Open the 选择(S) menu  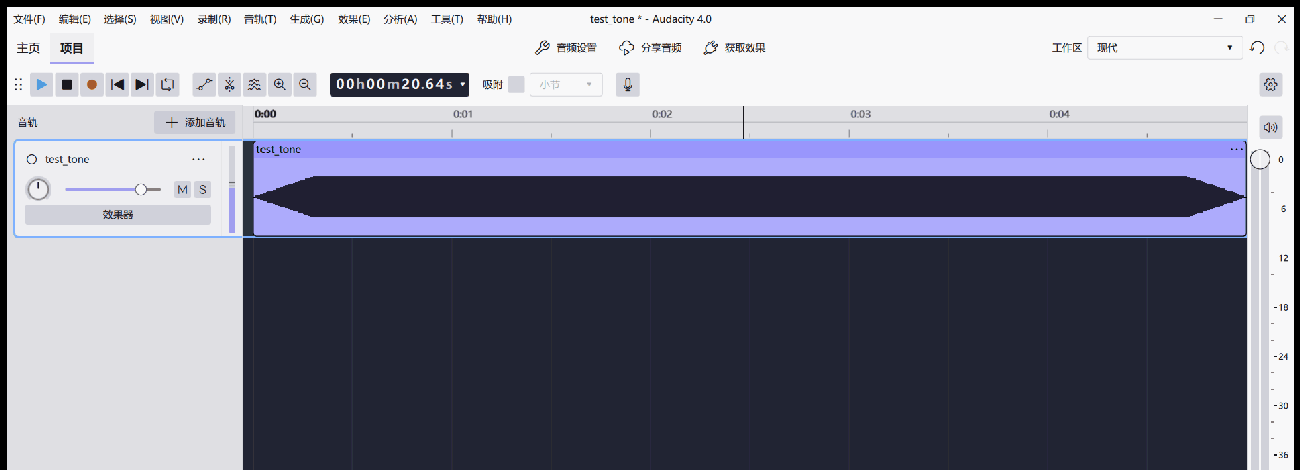pyautogui.click(x=120, y=19)
